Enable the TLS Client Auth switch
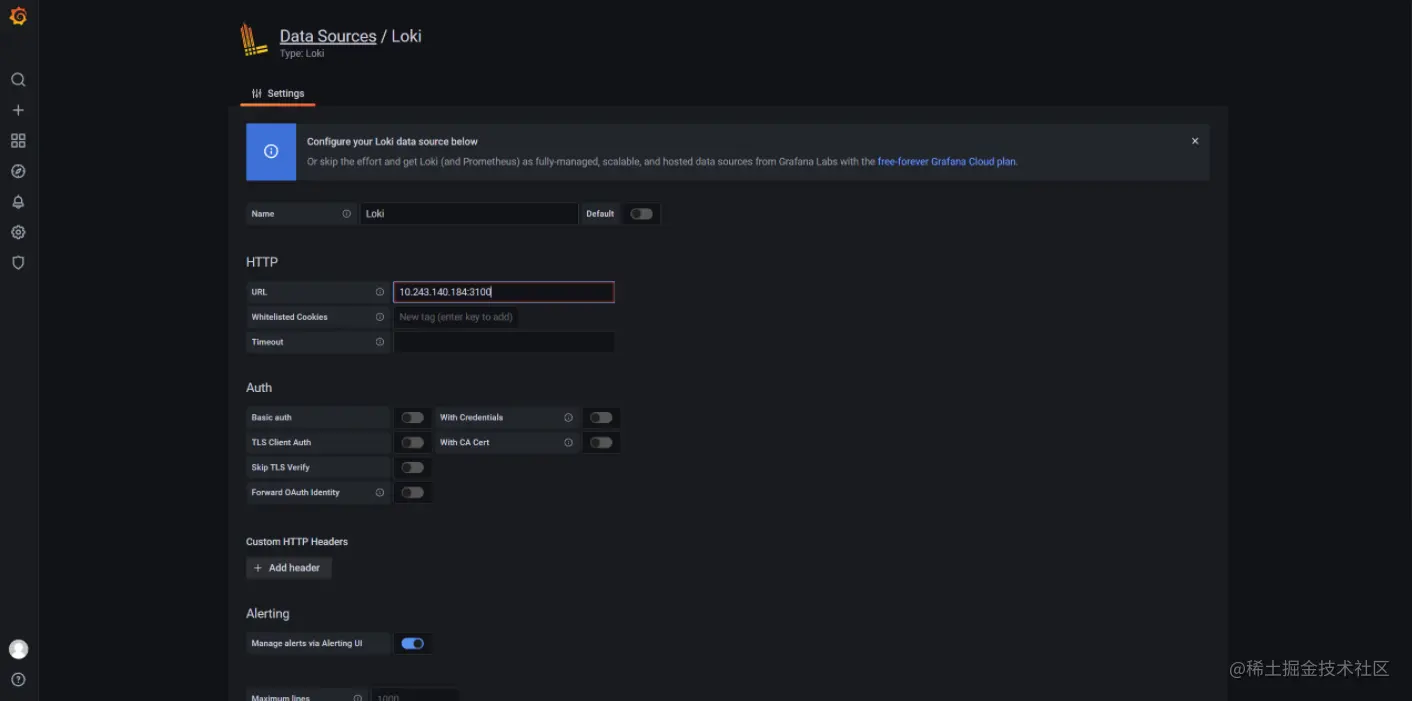Screen dimensions: 1412x701 (x=412, y=442)
